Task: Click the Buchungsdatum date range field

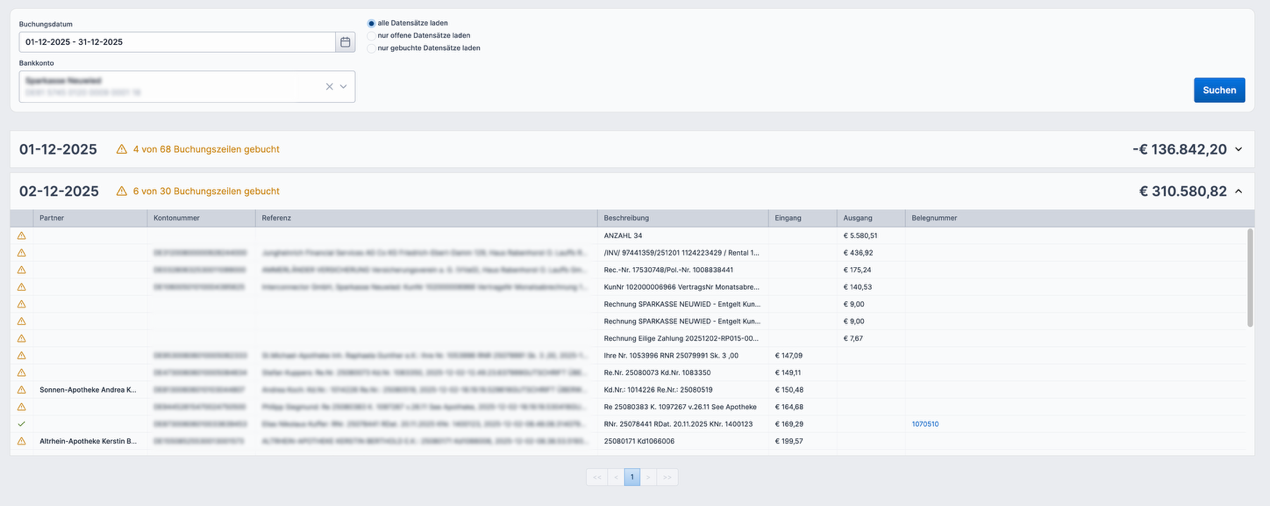Action: [x=177, y=42]
